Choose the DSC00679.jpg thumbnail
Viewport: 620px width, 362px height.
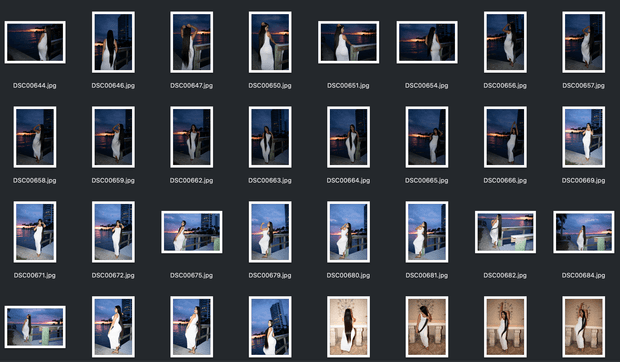pyautogui.click(x=270, y=232)
